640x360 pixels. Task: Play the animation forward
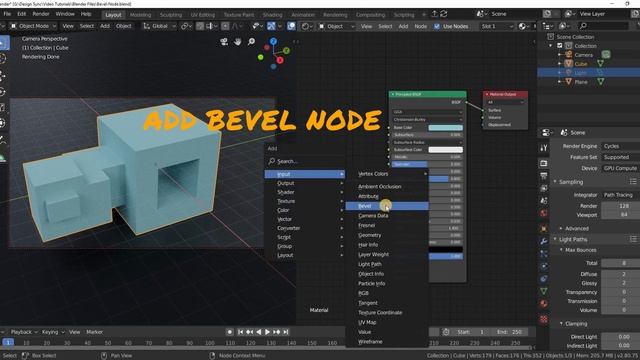[x=267, y=332]
